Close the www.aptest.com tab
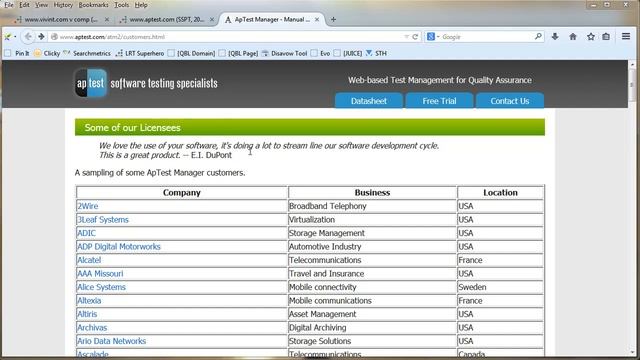Screen dimensions: 640x360 pos(212,19)
